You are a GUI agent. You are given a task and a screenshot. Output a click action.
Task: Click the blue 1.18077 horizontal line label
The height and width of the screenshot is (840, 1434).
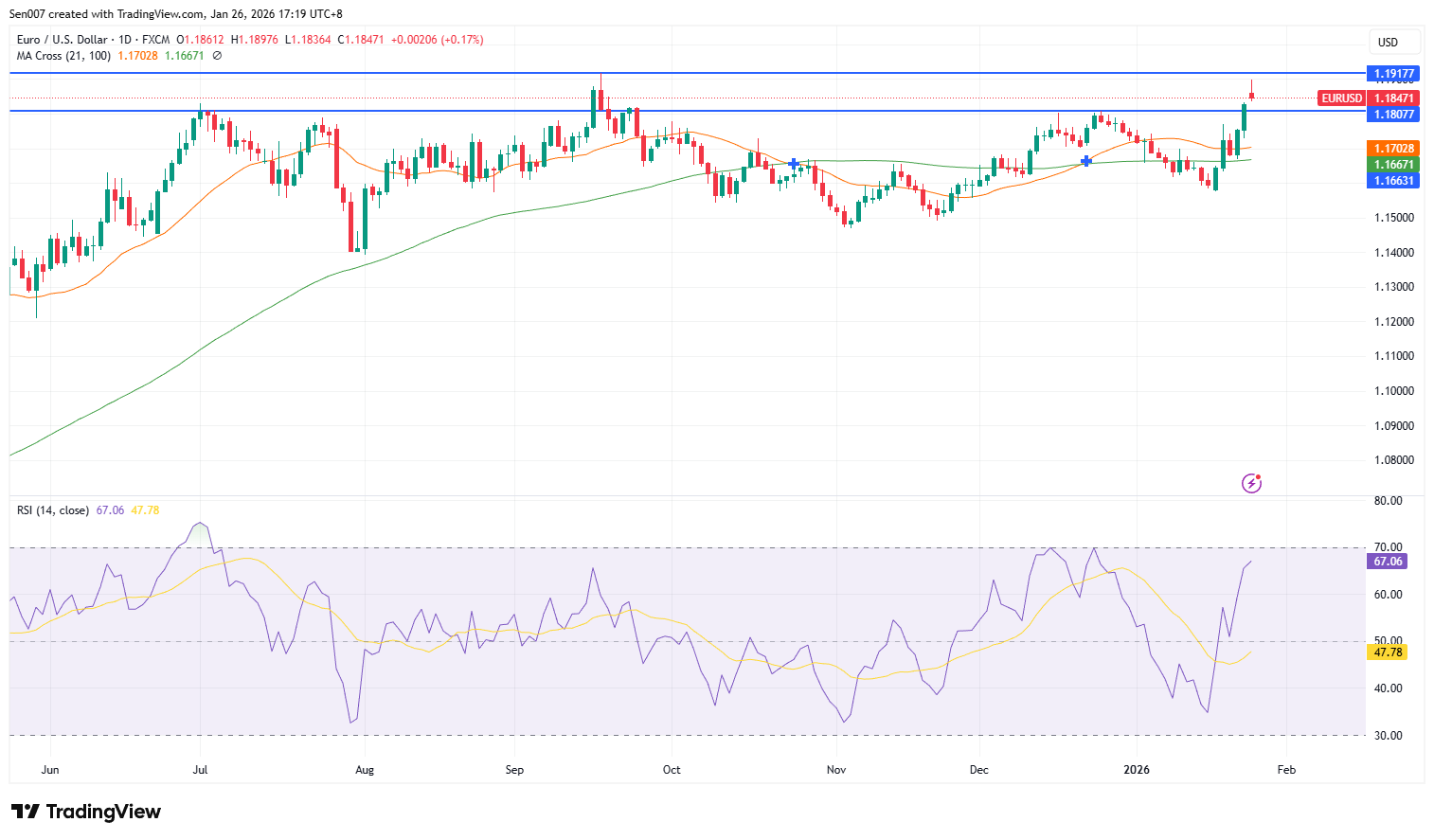(x=1393, y=115)
